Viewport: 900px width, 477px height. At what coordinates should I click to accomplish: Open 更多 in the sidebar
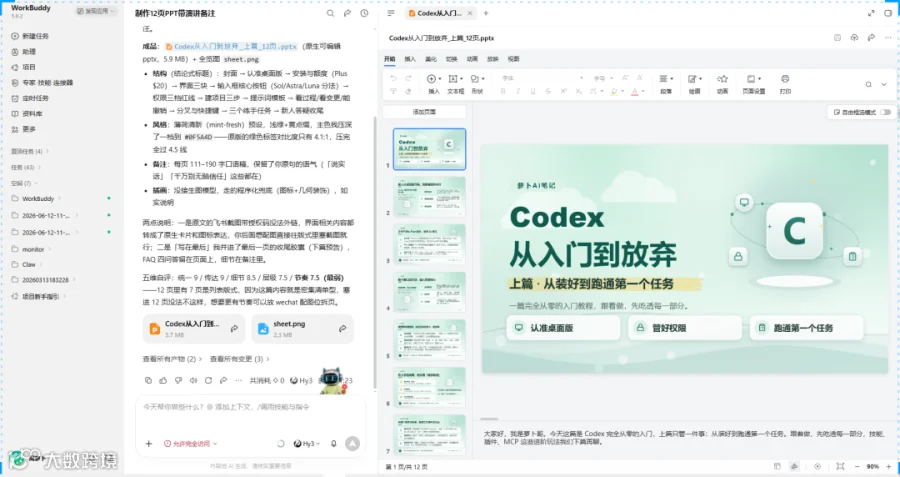[24, 129]
